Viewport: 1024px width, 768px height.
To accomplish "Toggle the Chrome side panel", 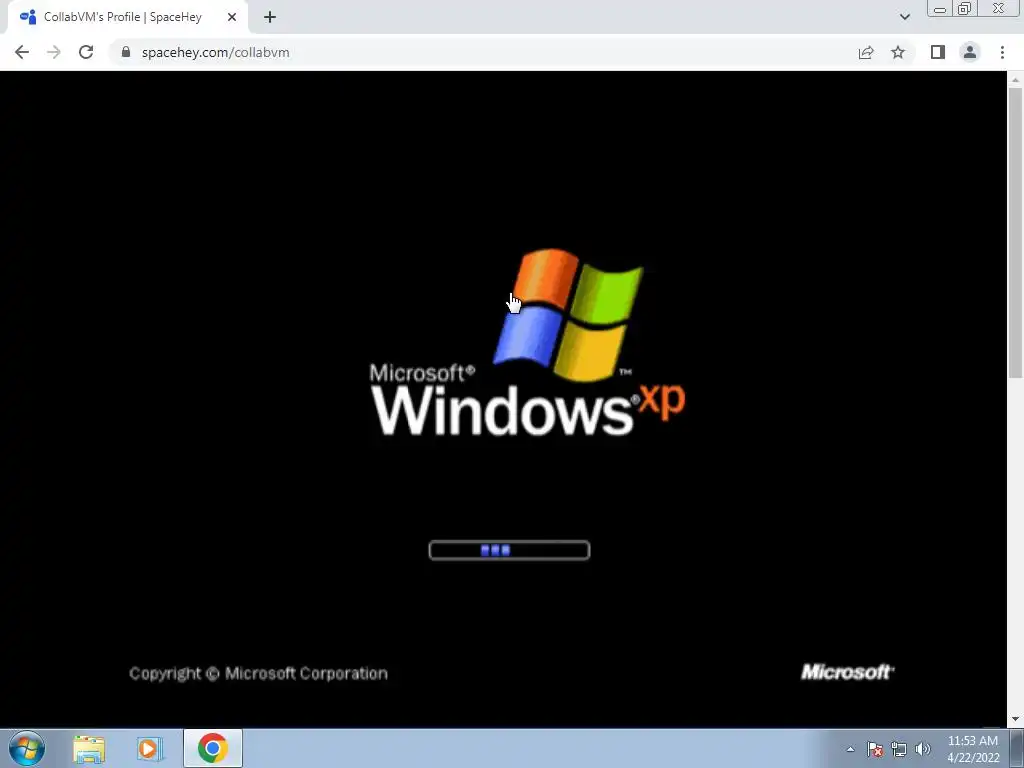I will [938, 52].
